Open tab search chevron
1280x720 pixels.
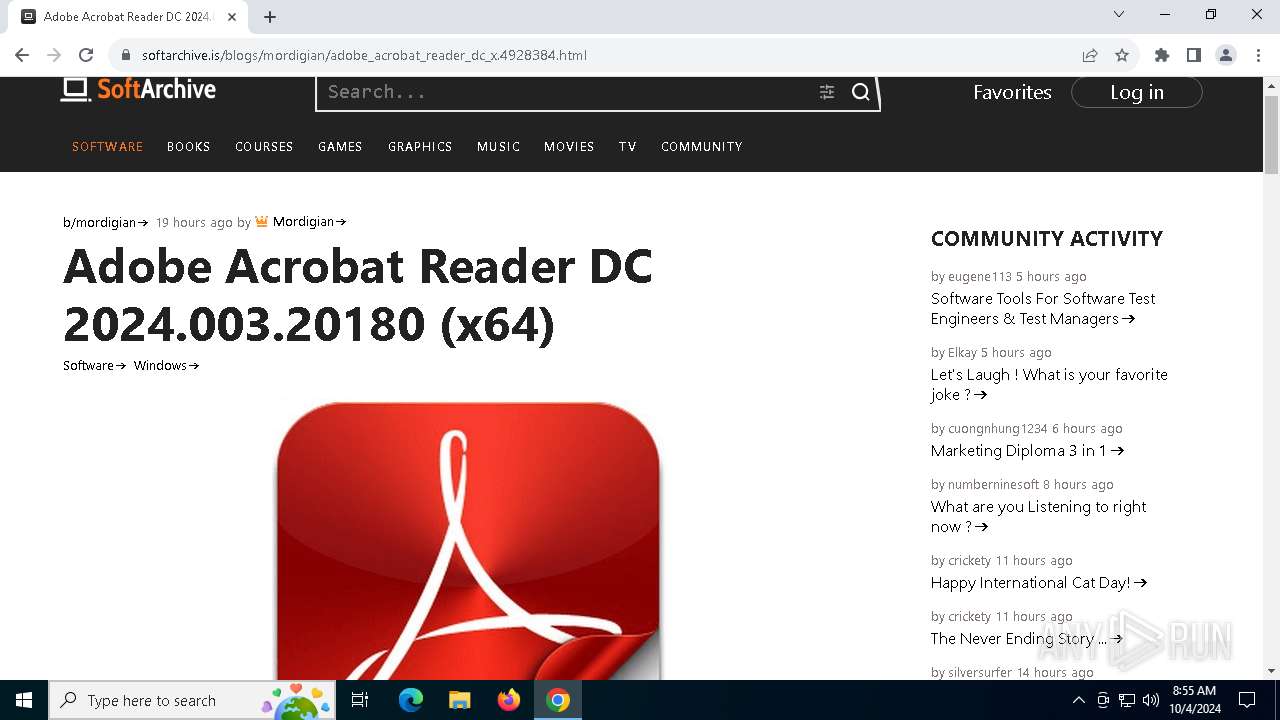click(1119, 14)
